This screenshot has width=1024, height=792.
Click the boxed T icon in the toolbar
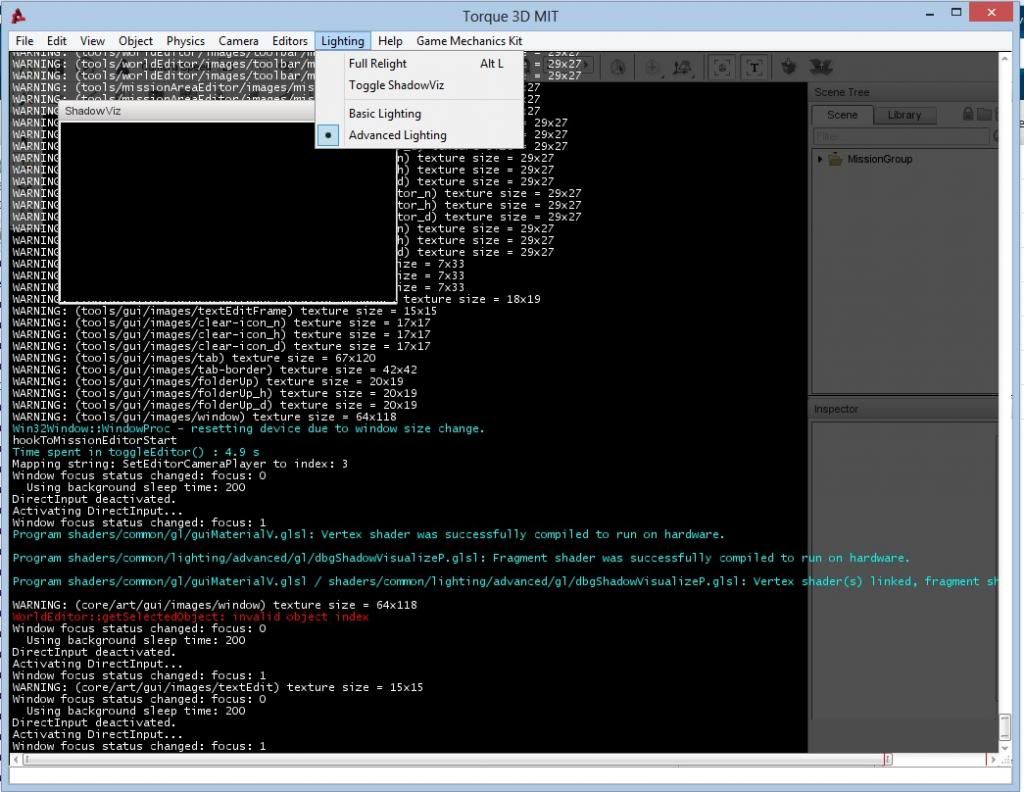(753, 67)
